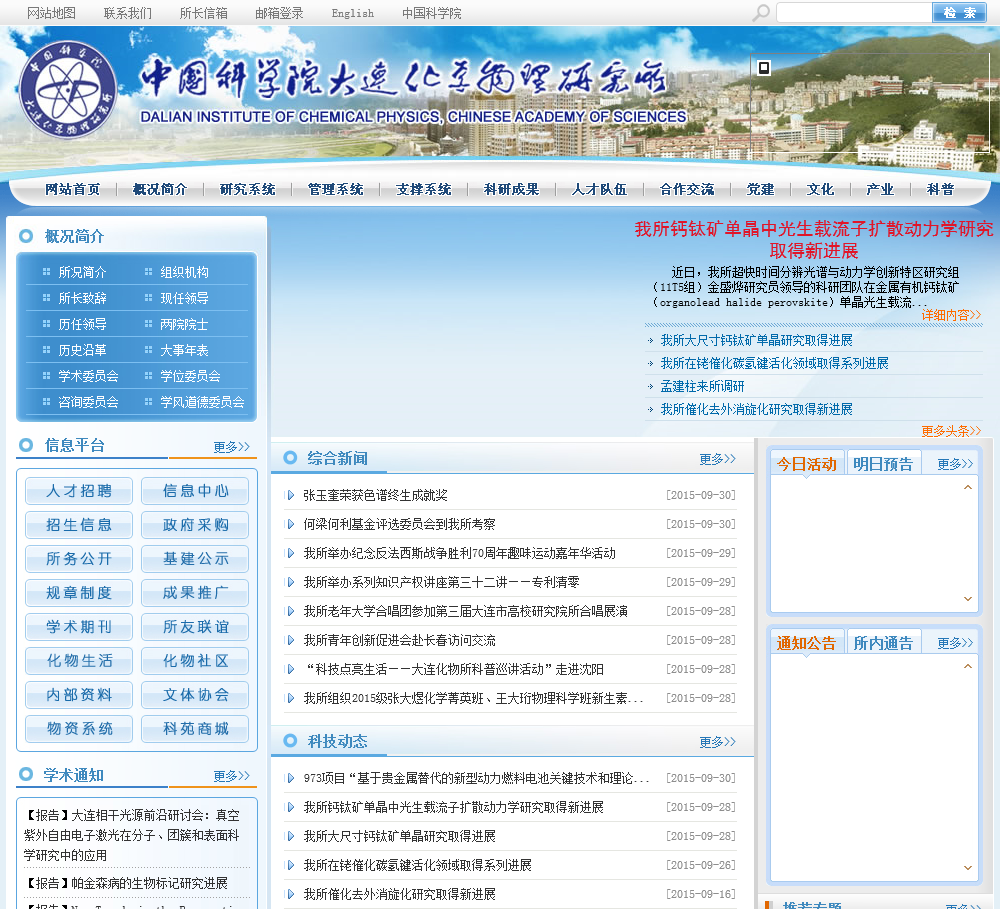Image resolution: width=1000 pixels, height=909 pixels.
Task: Select the 明日预告 tab
Action: click(x=883, y=464)
